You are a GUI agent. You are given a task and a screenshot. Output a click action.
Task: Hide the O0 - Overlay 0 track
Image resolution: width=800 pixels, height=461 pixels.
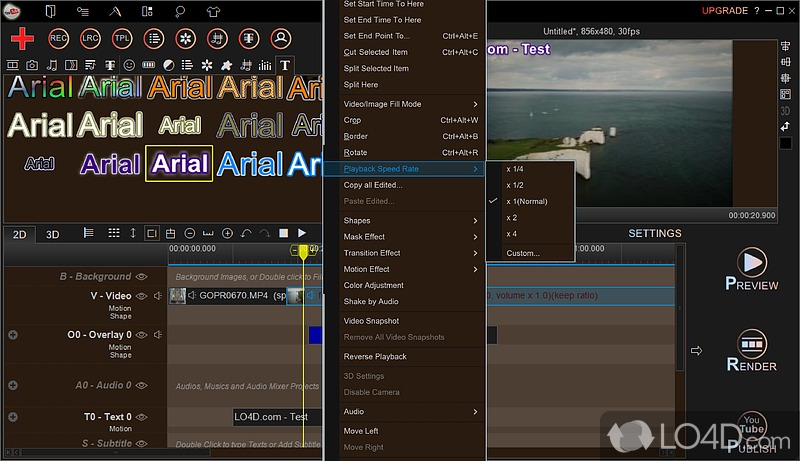click(x=142, y=335)
